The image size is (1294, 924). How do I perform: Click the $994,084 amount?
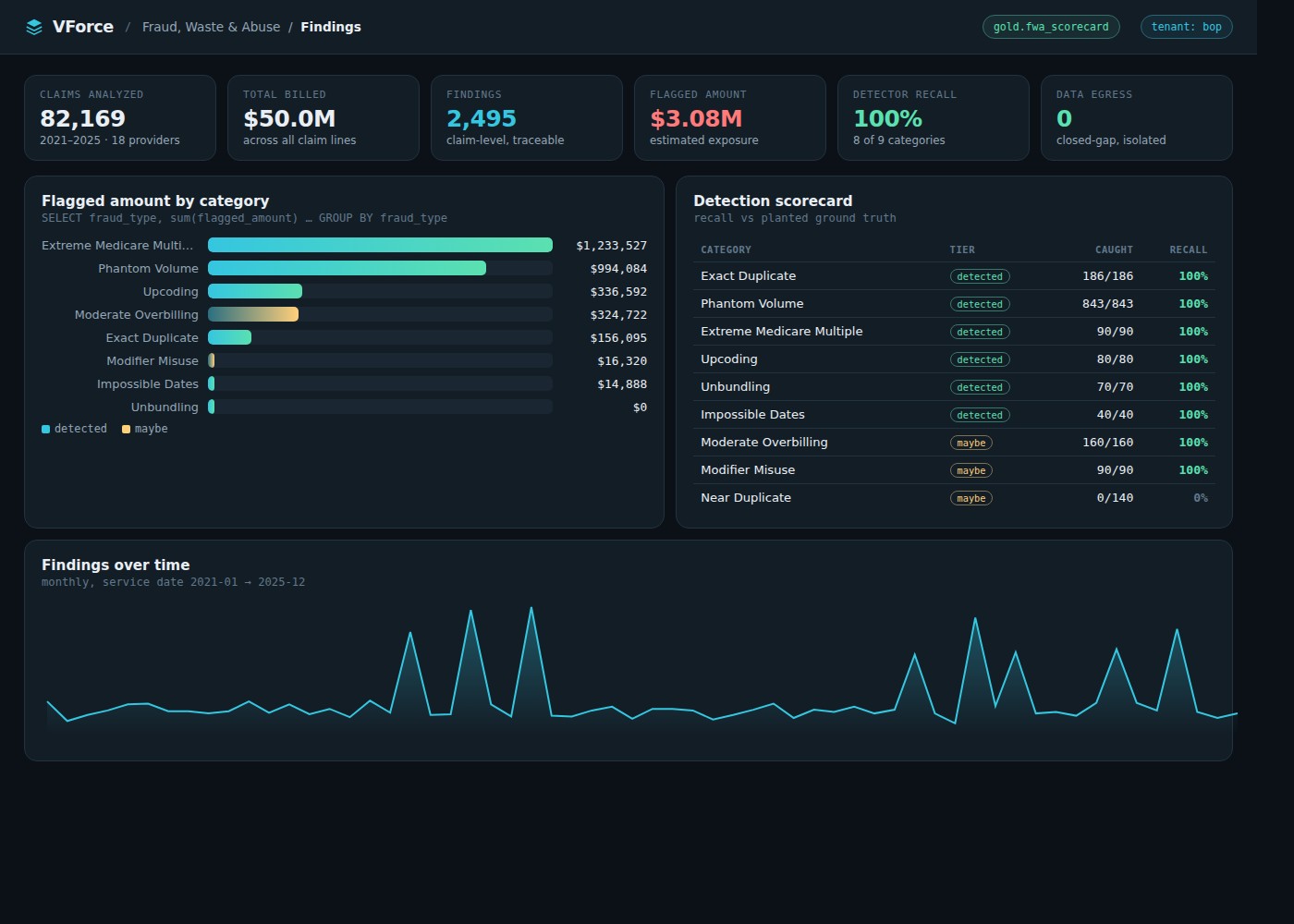point(618,269)
